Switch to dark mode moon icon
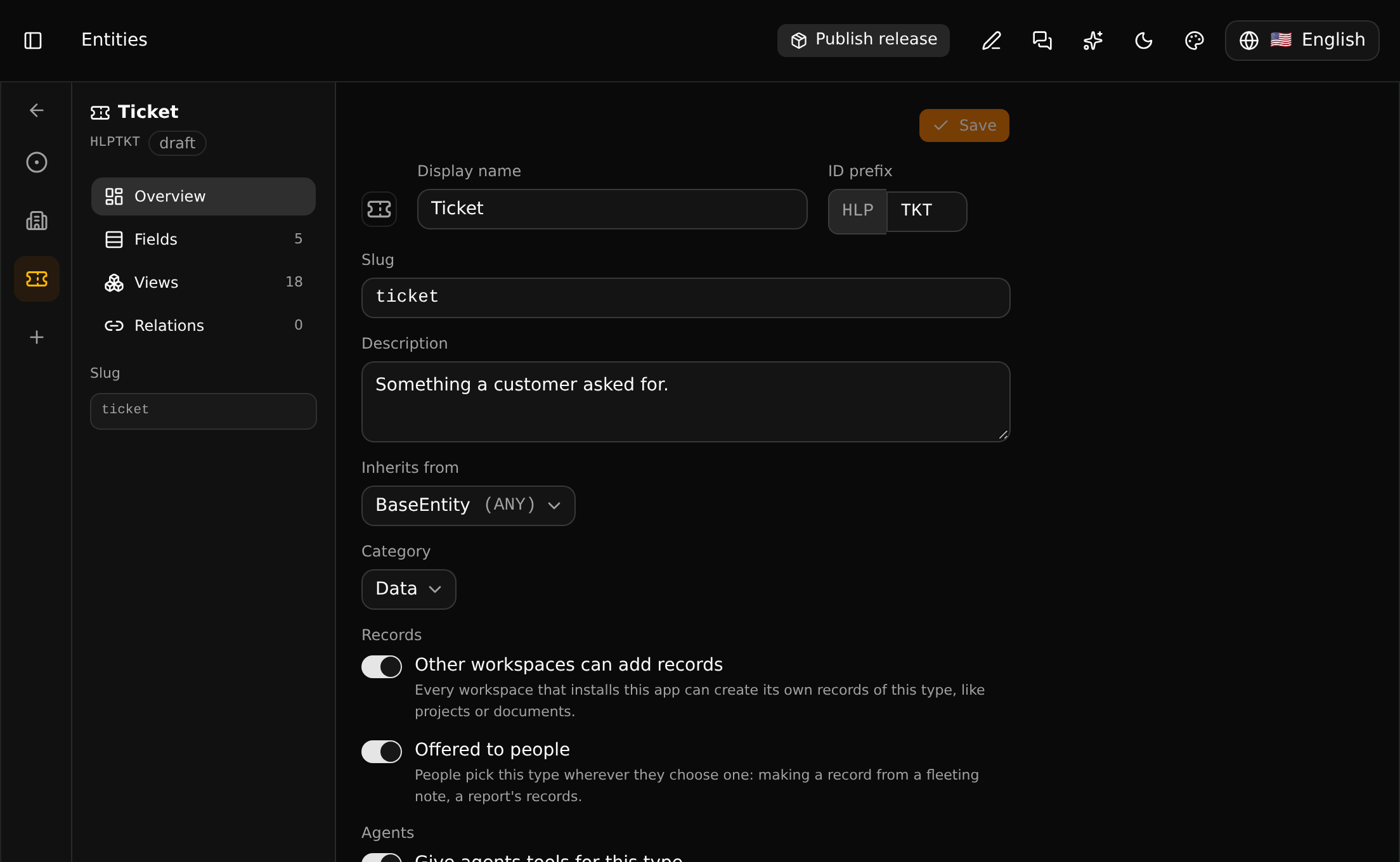This screenshot has width=1400, height=862. coord(1144,41)
